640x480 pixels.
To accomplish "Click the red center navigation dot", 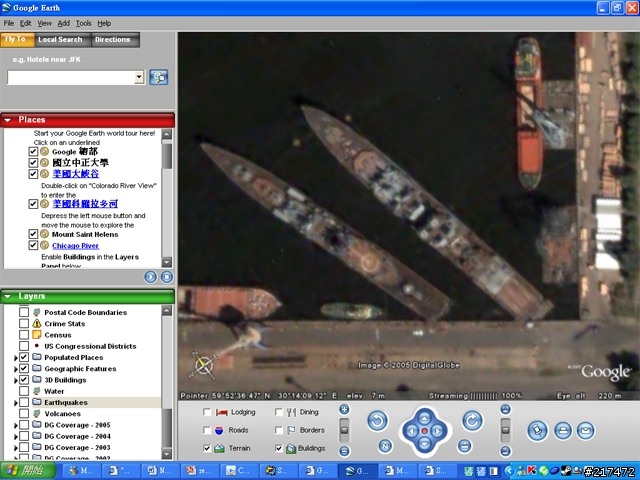I will pos(424,431).
